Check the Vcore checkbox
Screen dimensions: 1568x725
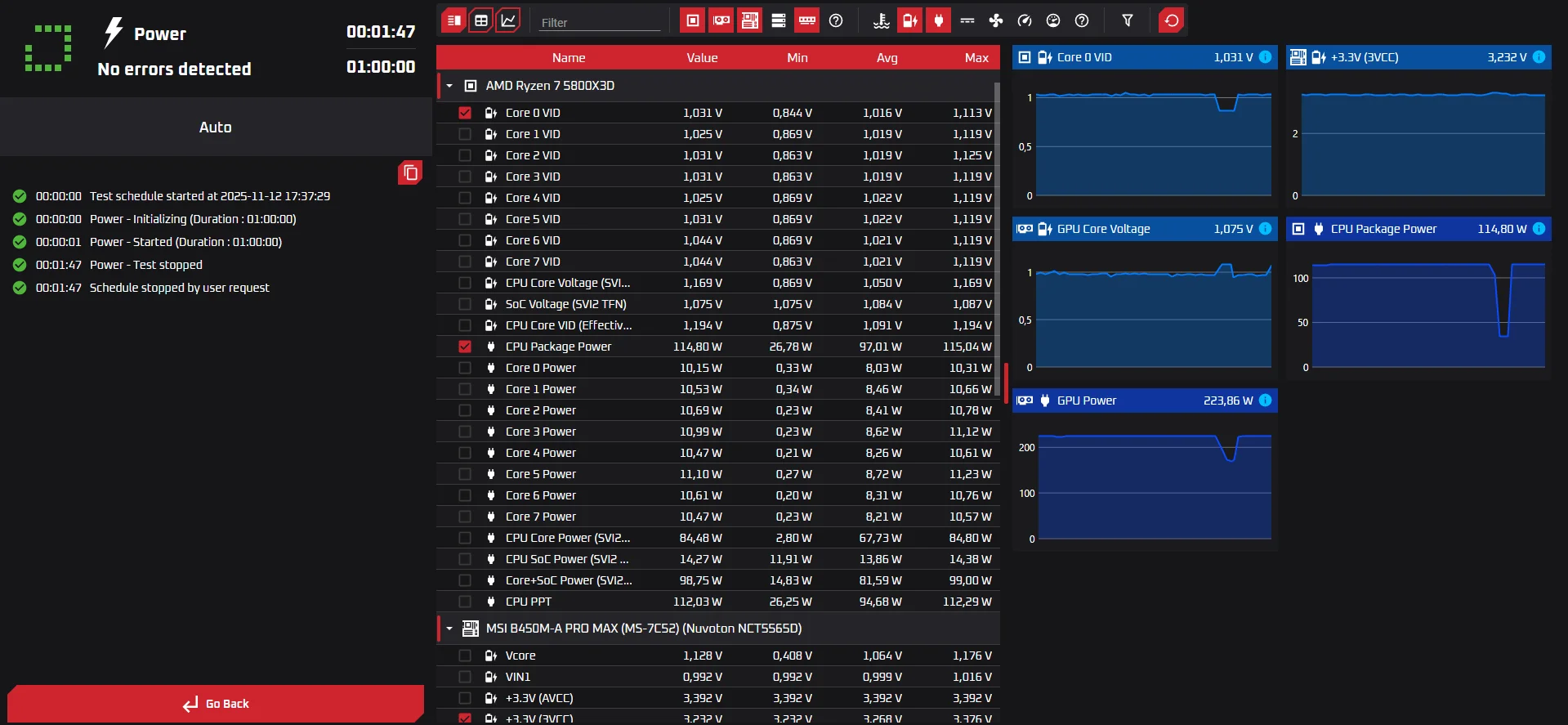click(x=465, y=656)
